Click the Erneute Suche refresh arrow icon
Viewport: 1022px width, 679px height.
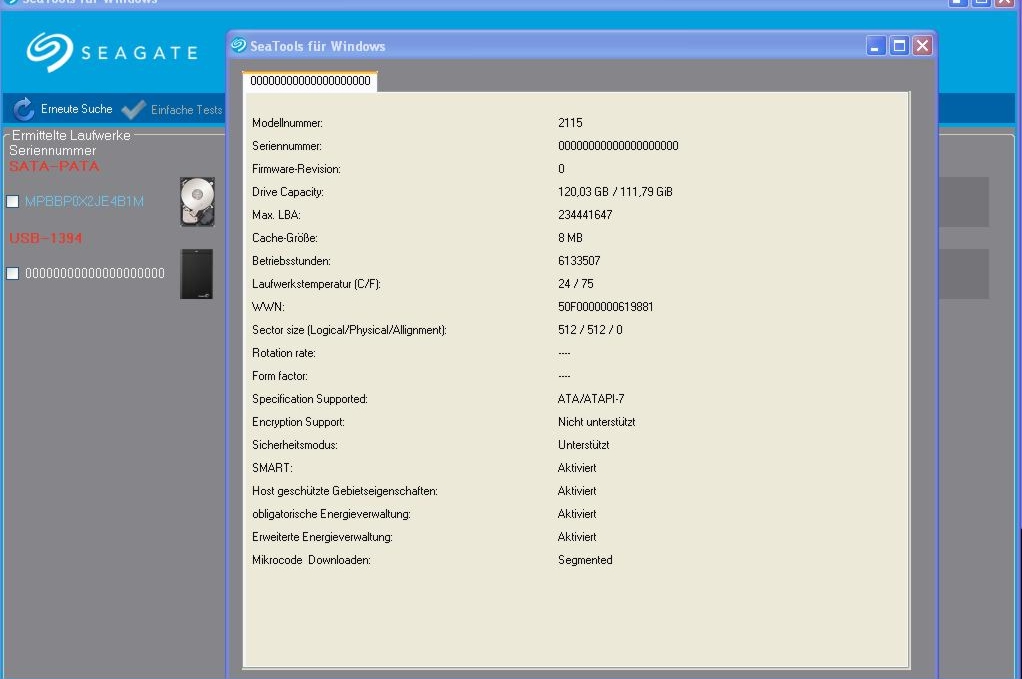pyautogui.click(x=24, y=109)
